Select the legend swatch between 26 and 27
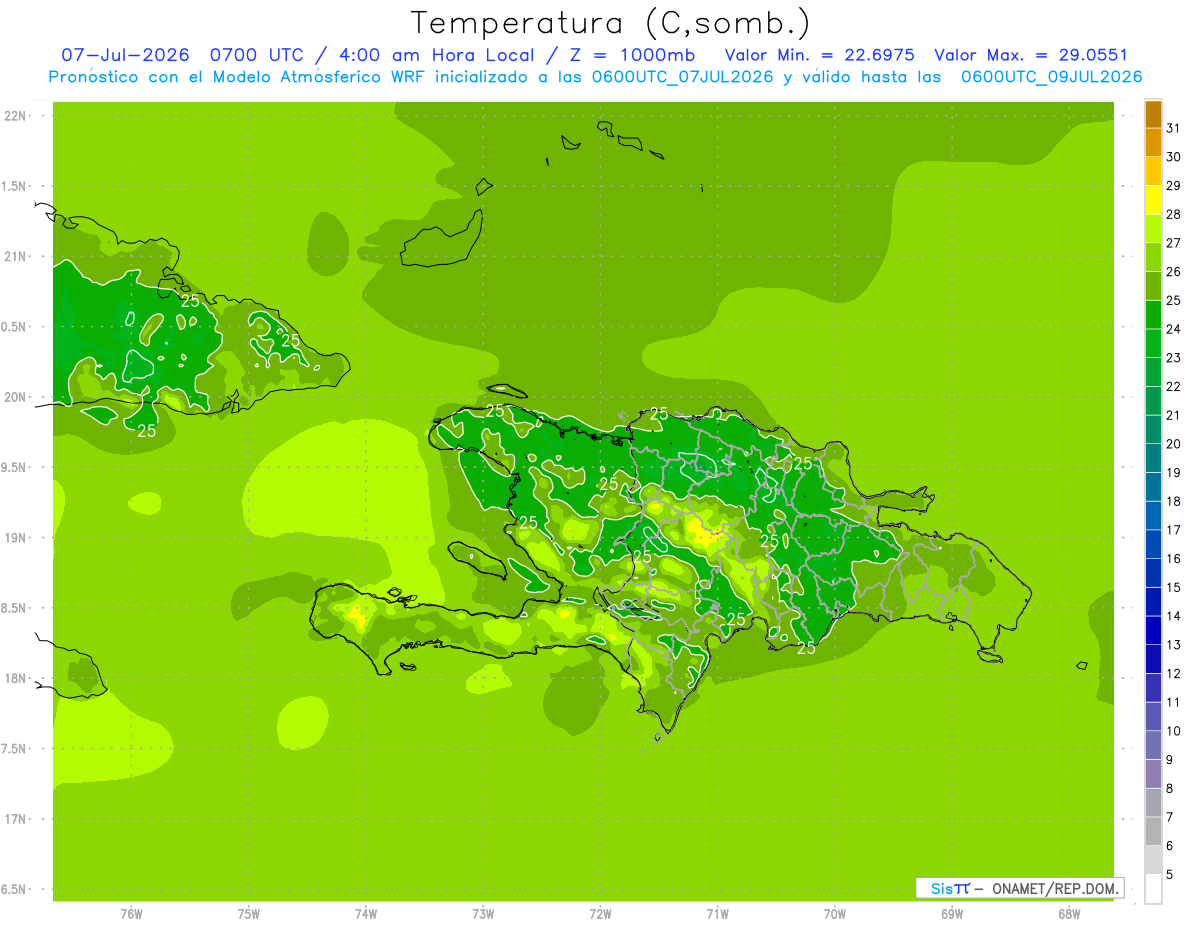Viewport: 1200px width, 927px height. pos(1153,258)
